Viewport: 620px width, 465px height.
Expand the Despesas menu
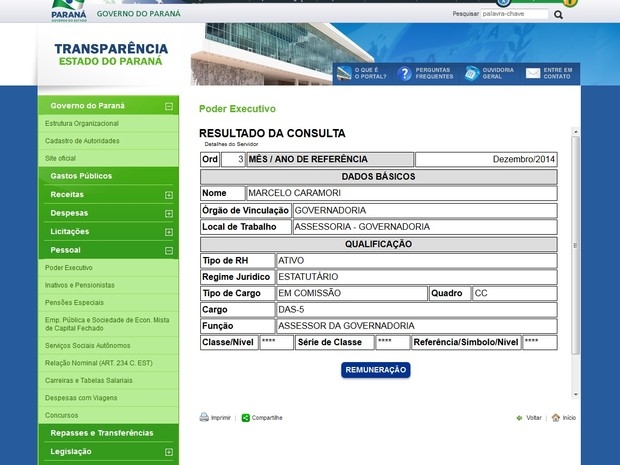click(169, 214)
